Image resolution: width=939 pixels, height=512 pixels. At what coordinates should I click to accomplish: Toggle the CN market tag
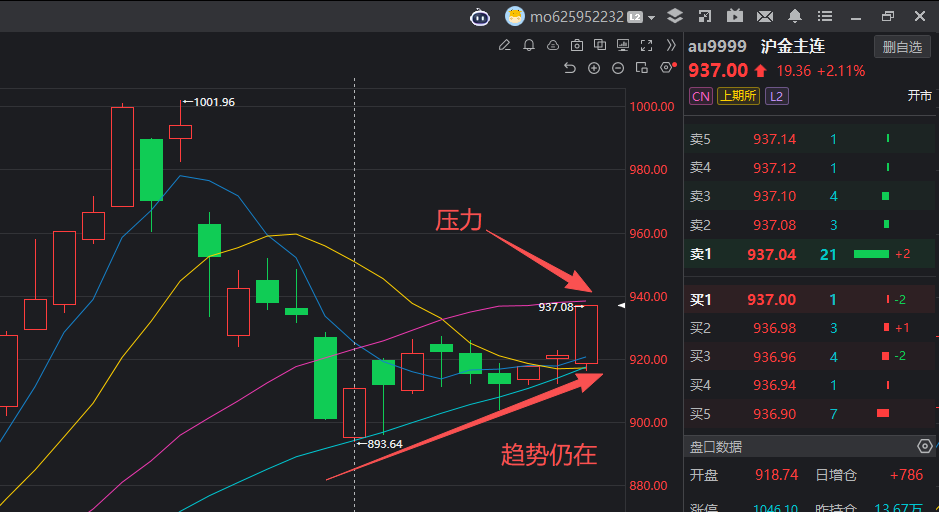tap(701, 96)
